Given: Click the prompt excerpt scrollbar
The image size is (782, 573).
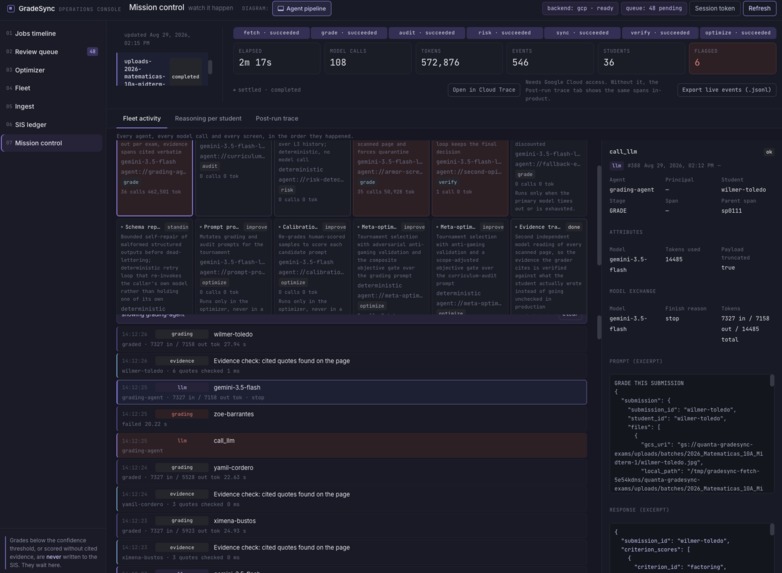Looking at the screenshot, I should [x=772, y=381].
